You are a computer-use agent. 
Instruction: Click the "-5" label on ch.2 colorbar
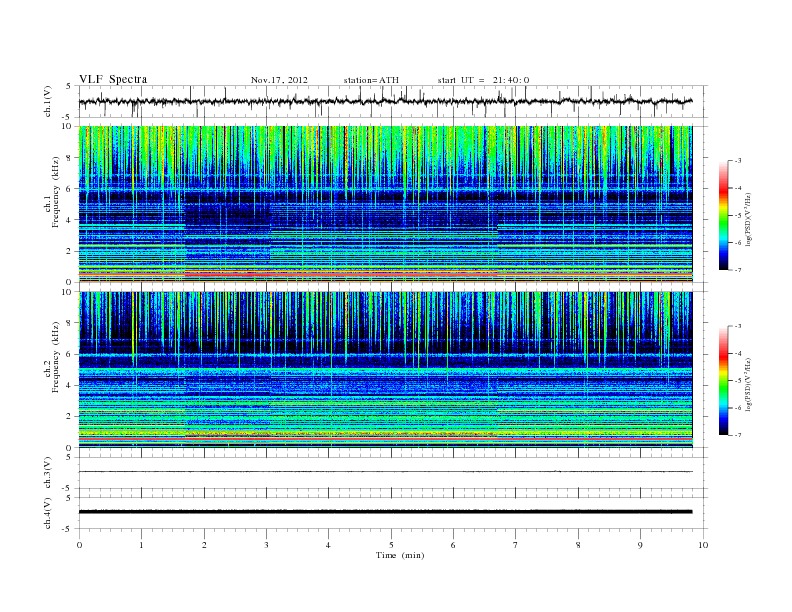738,380
